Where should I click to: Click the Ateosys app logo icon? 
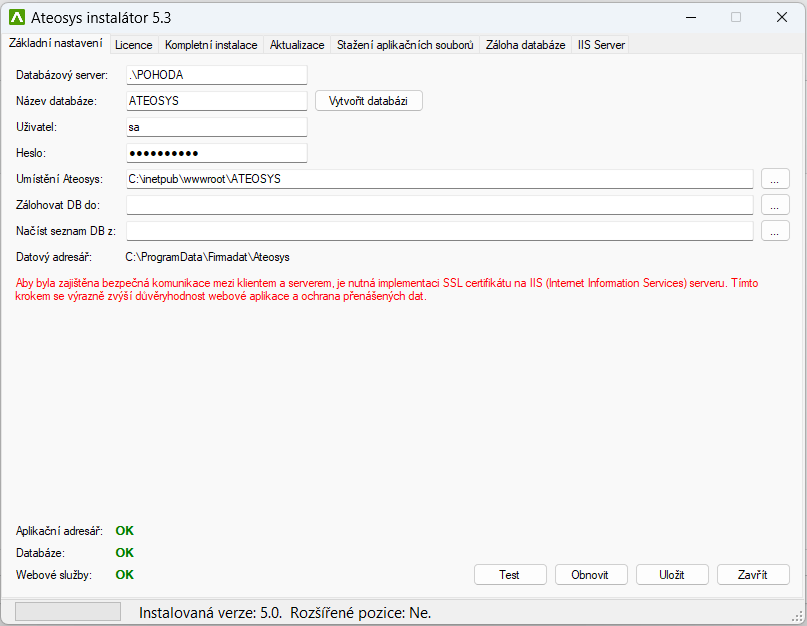click(x=17, y=17)
